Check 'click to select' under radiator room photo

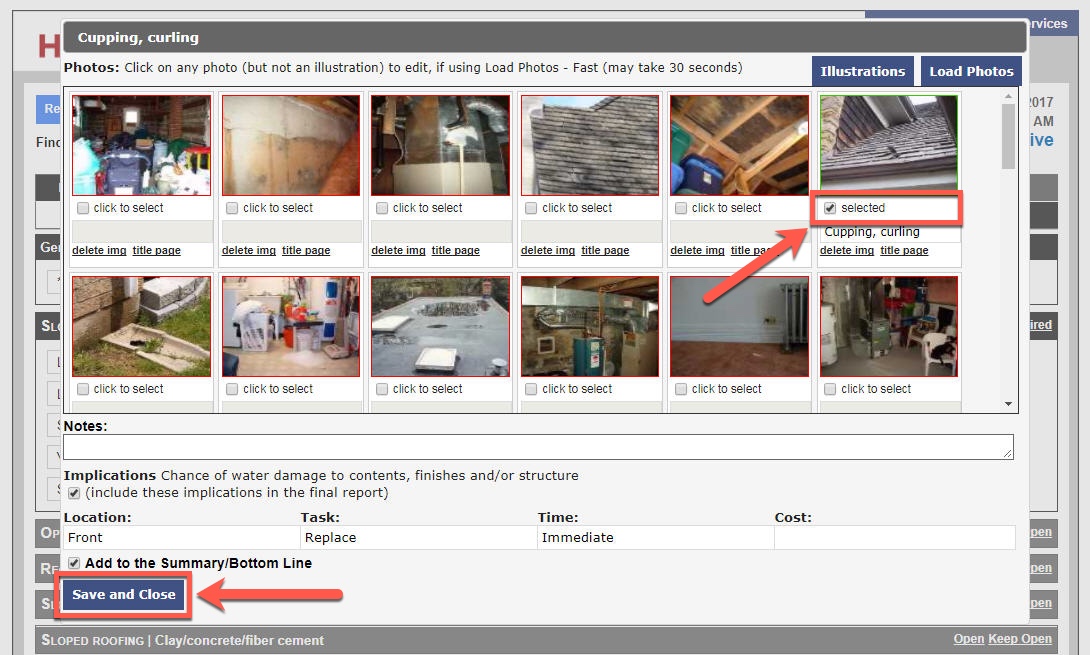tap(681, 389)
